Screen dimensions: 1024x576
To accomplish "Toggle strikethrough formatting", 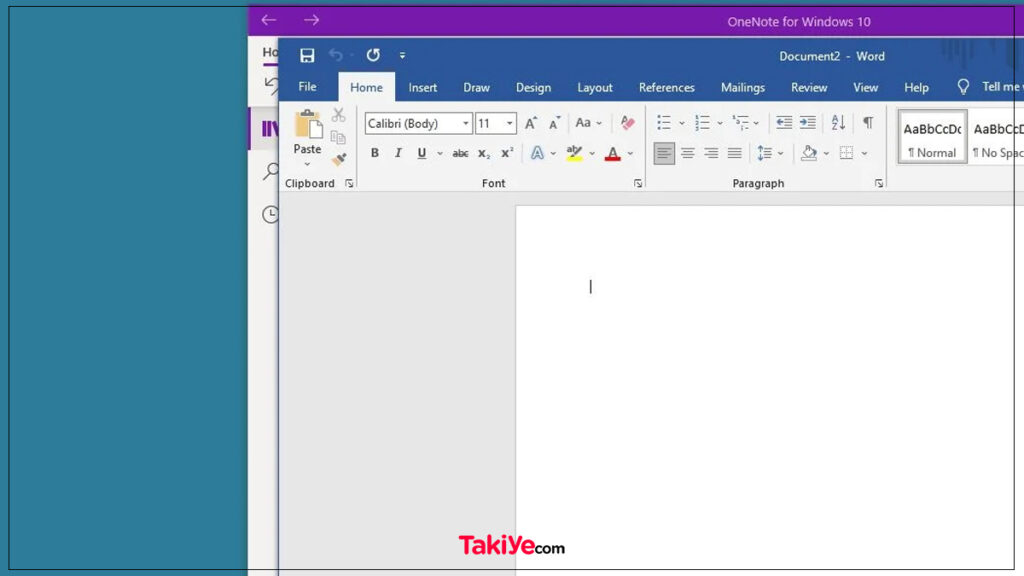I will click(x=460, y=153).
